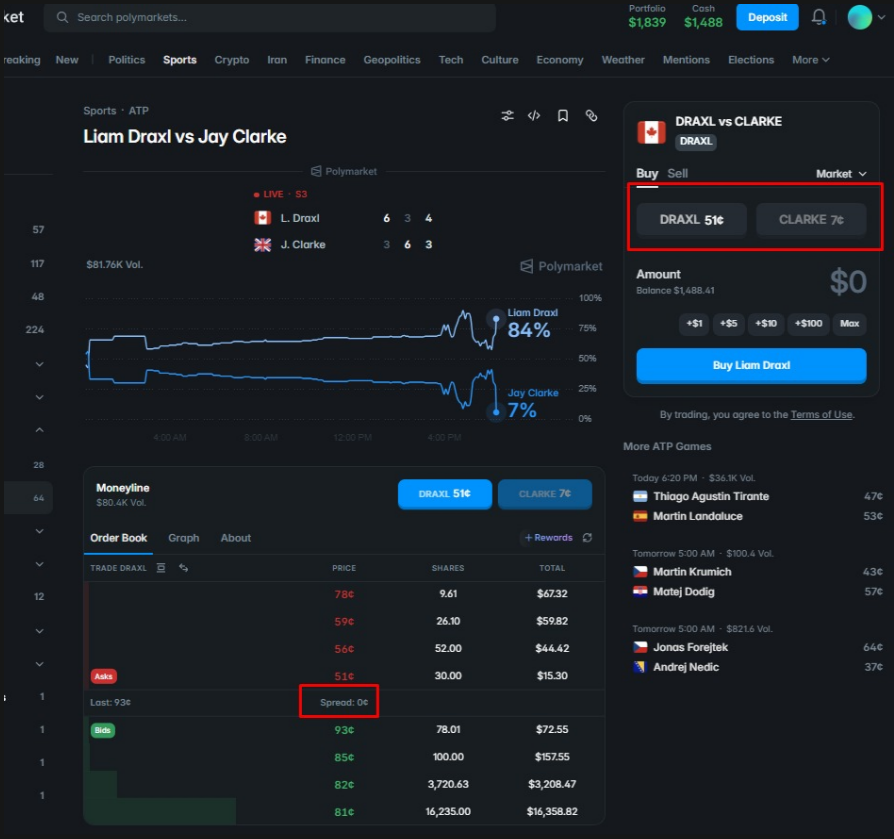Click the UK flag next to J. Clarke
The image size is (894, 839).
pyautogui.click(x=262, y=245)
